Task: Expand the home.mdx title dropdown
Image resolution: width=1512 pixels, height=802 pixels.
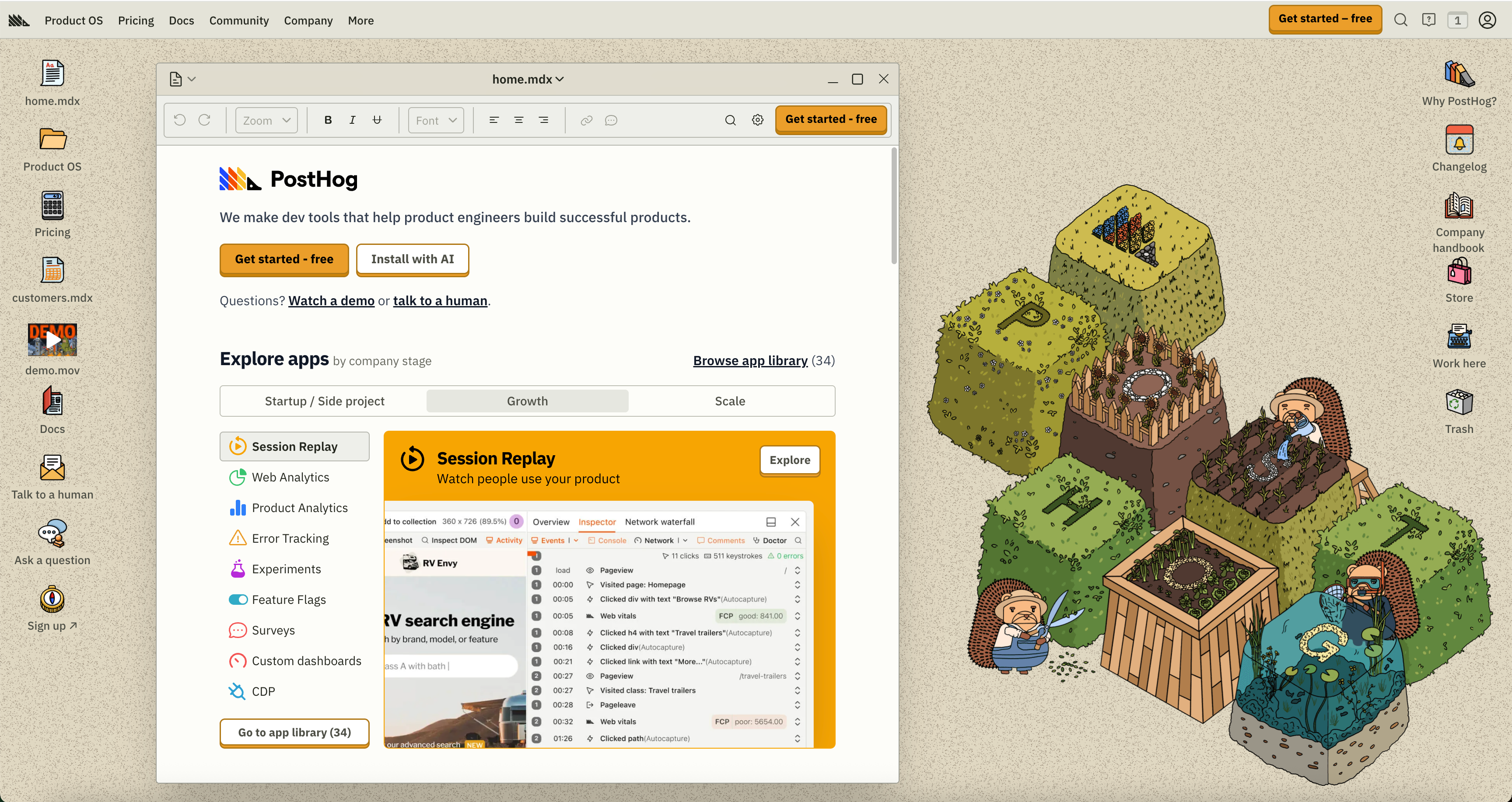Action: point(528,79)
